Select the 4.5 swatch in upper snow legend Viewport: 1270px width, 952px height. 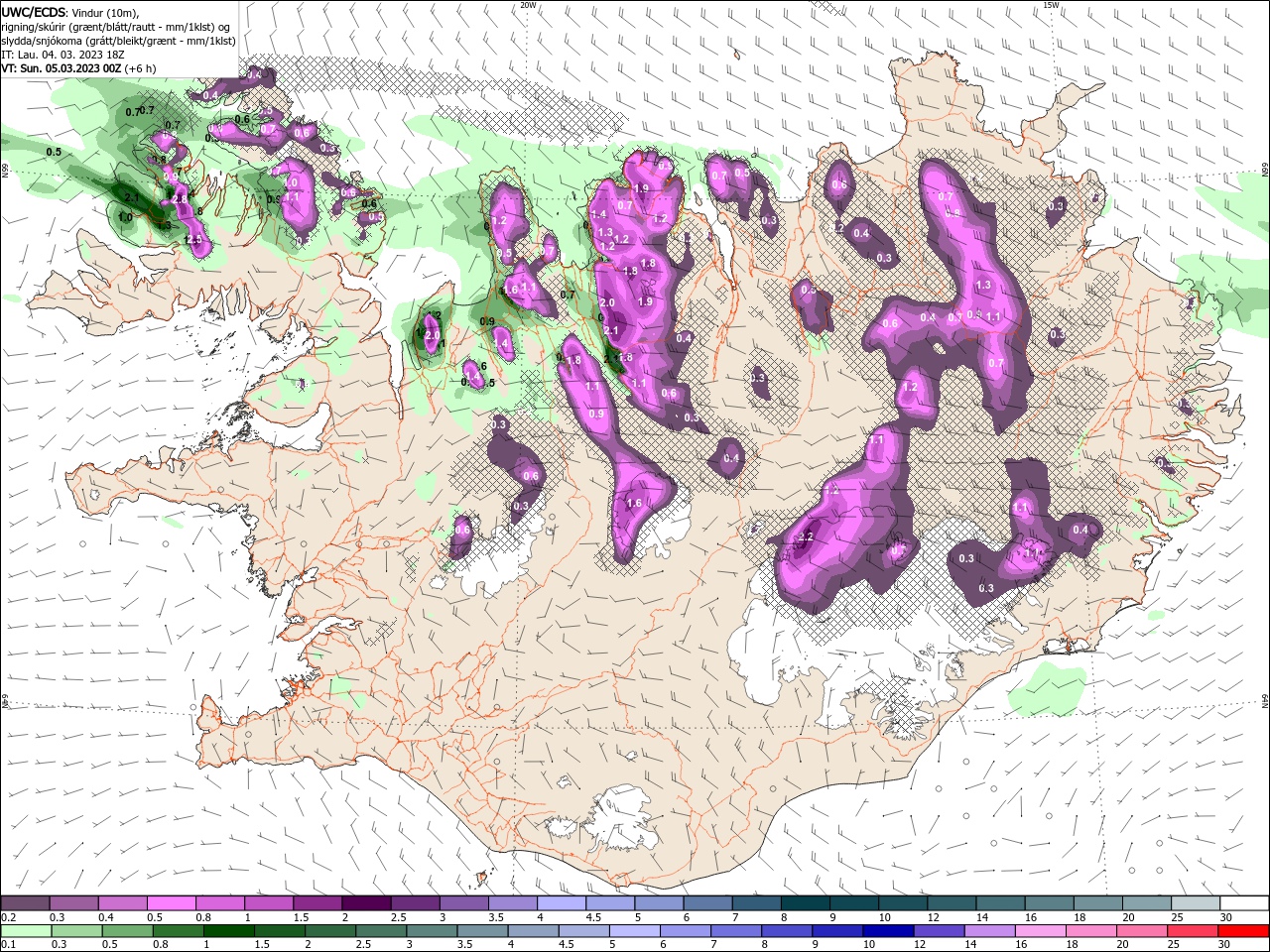(x=610, y=902)
